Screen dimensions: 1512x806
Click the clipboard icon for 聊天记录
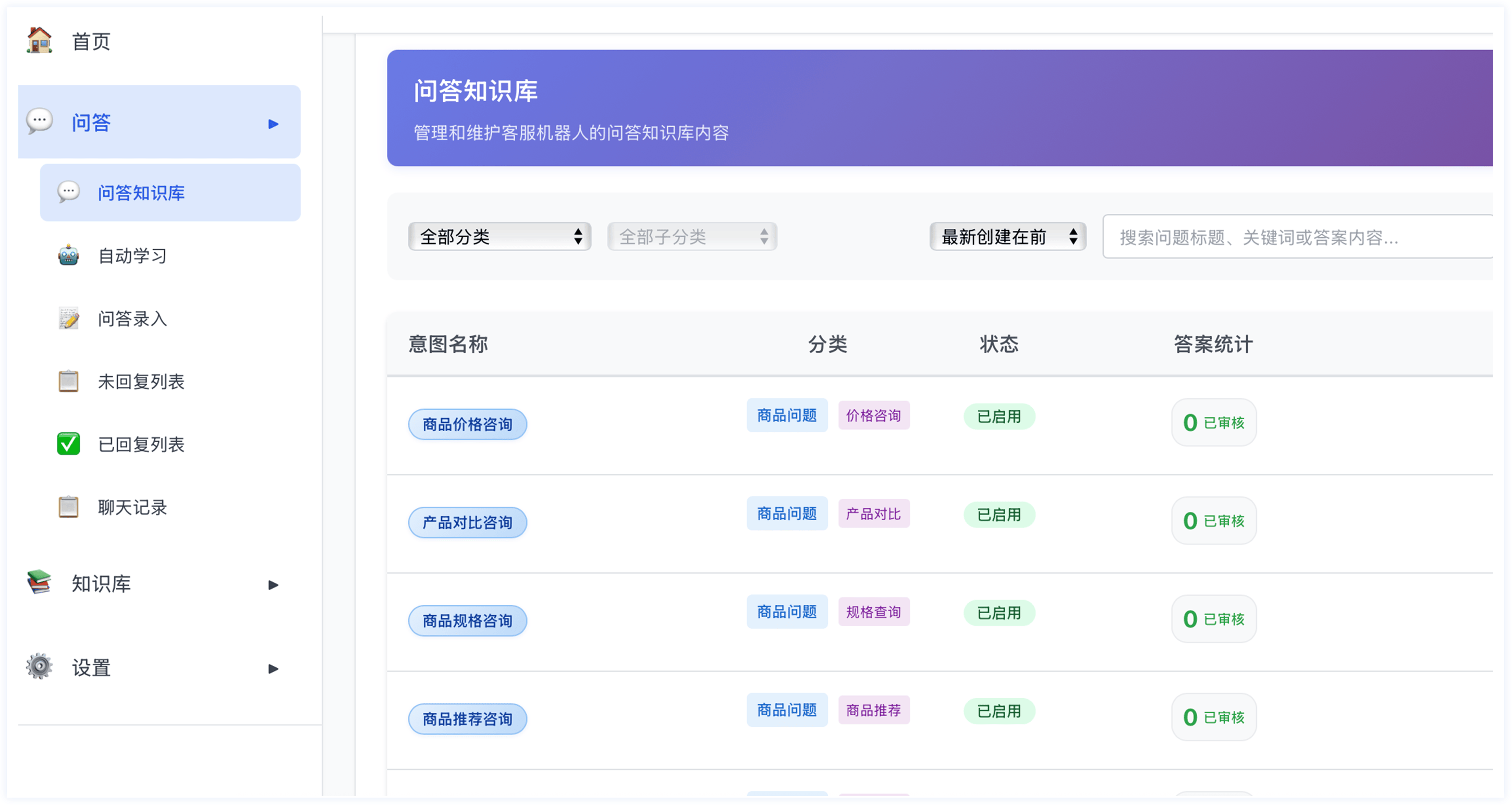click(x=69, y=507)
